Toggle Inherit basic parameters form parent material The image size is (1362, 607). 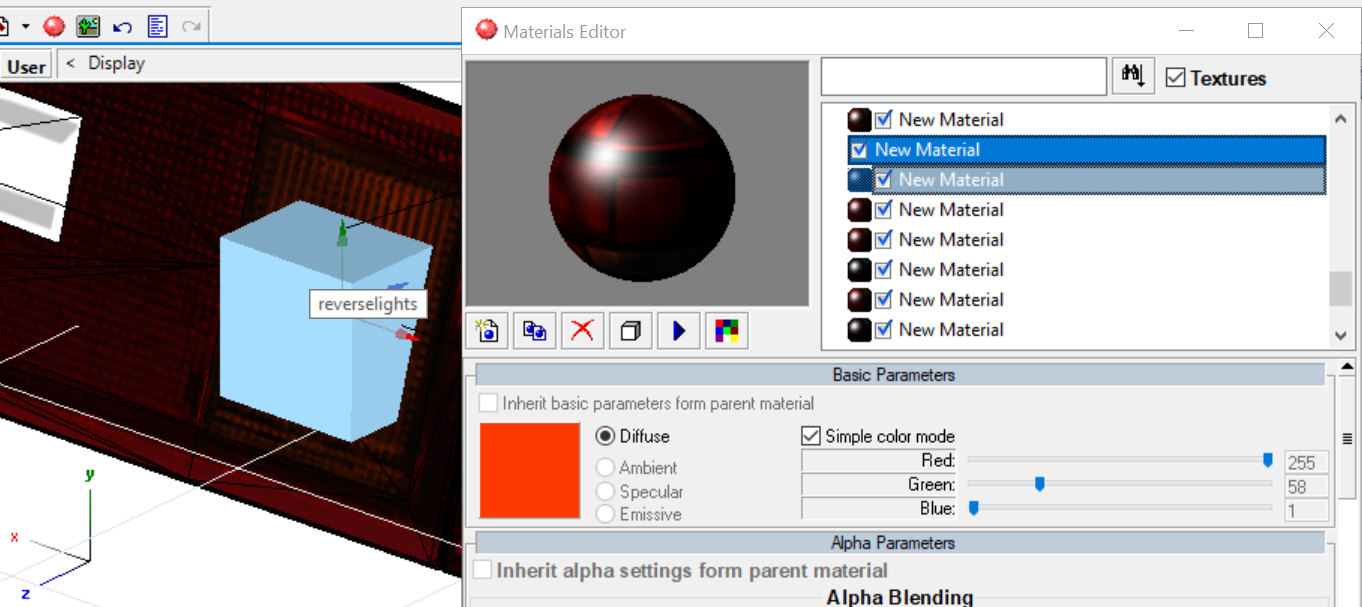pyautogui.click(x=488, y=403)
